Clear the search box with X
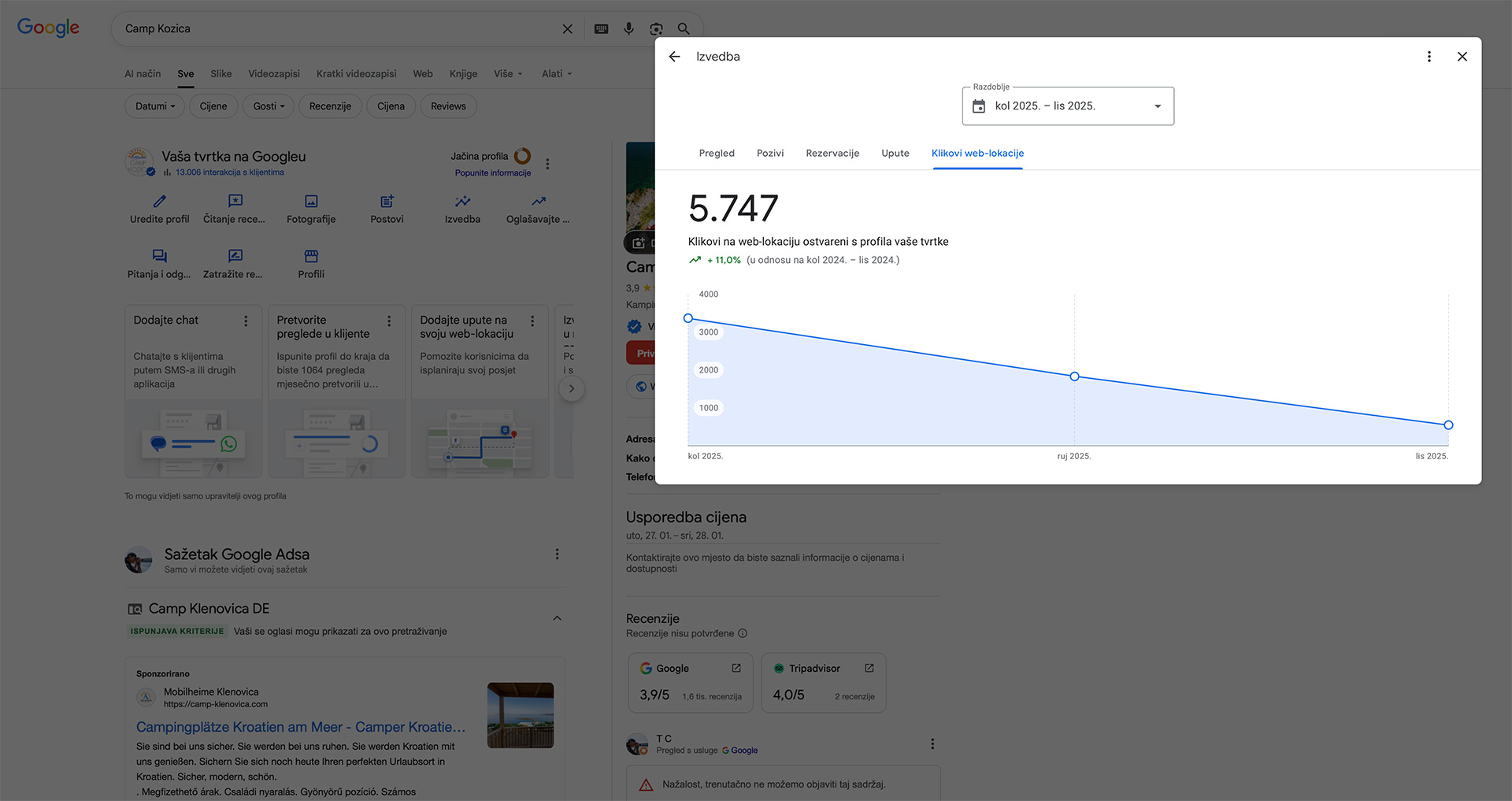1512x801 pixels. pos(567,29)
